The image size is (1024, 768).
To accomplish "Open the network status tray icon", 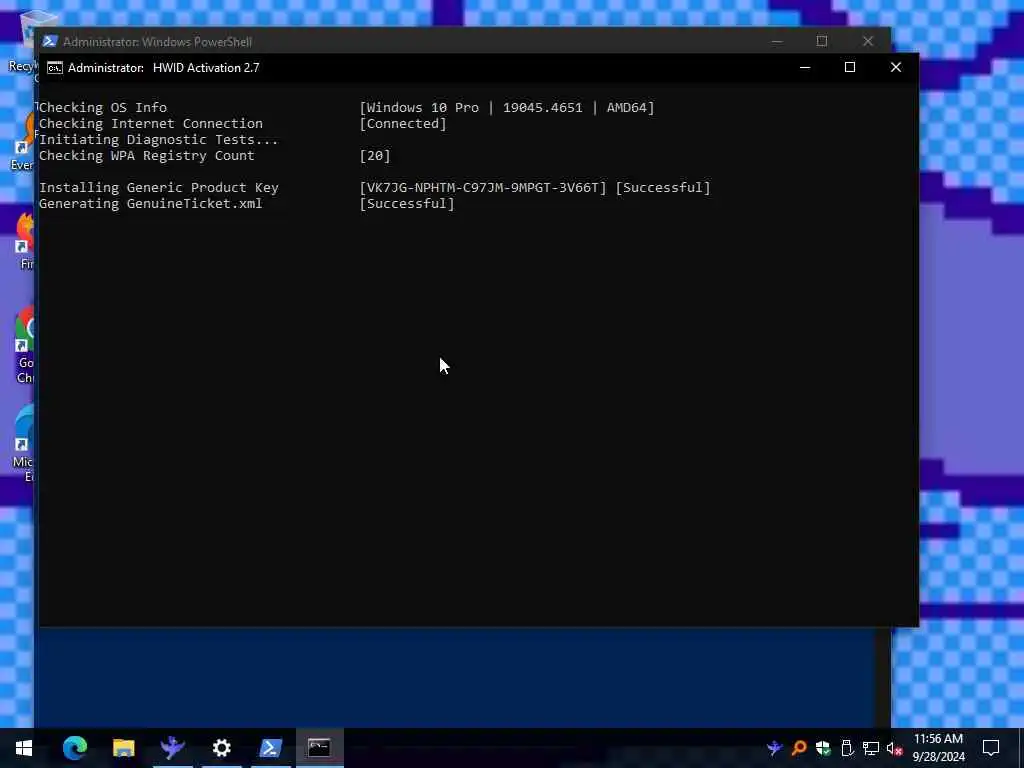I will [871, 748].
